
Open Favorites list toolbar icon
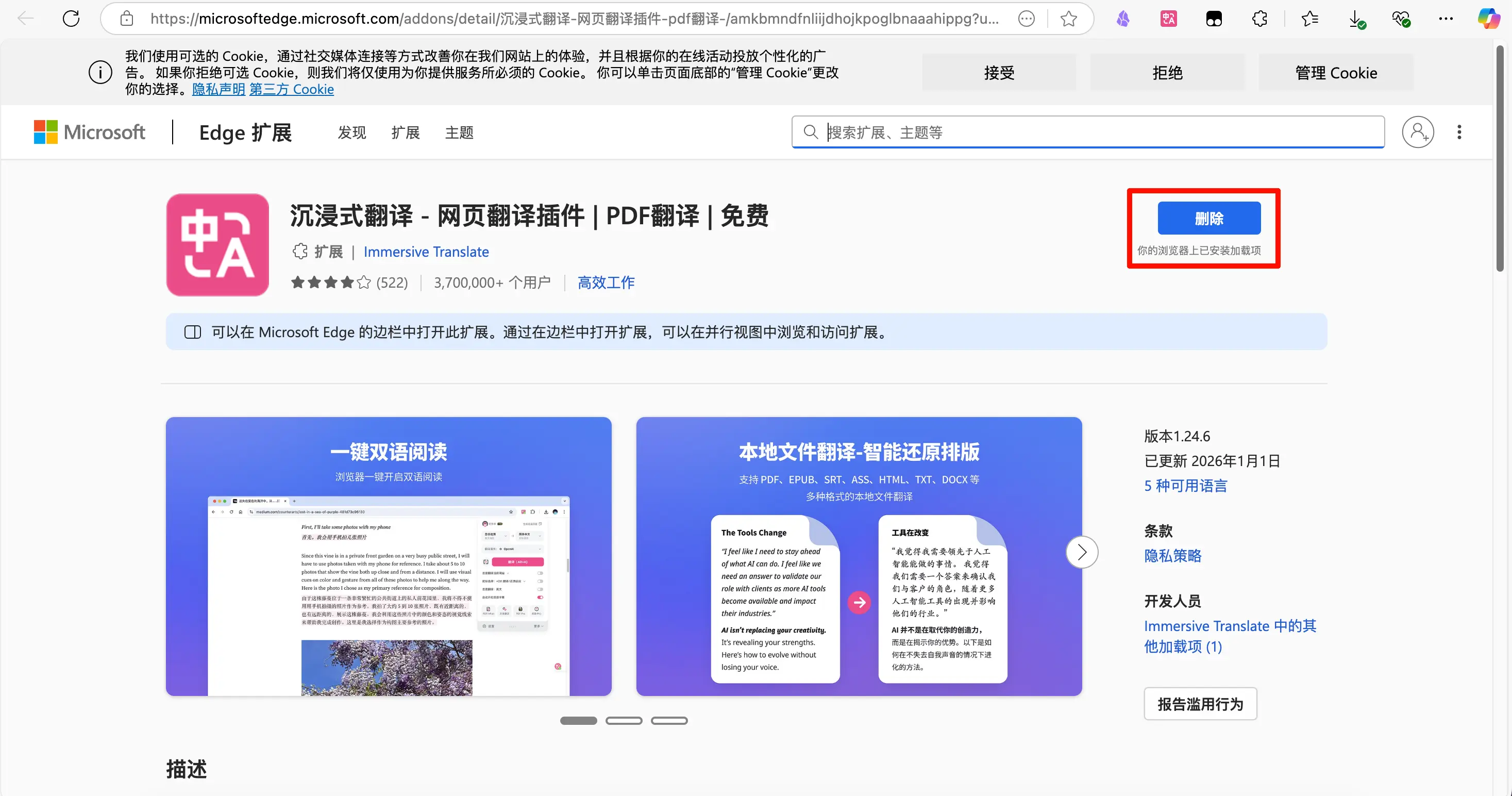click(1309, 19)
